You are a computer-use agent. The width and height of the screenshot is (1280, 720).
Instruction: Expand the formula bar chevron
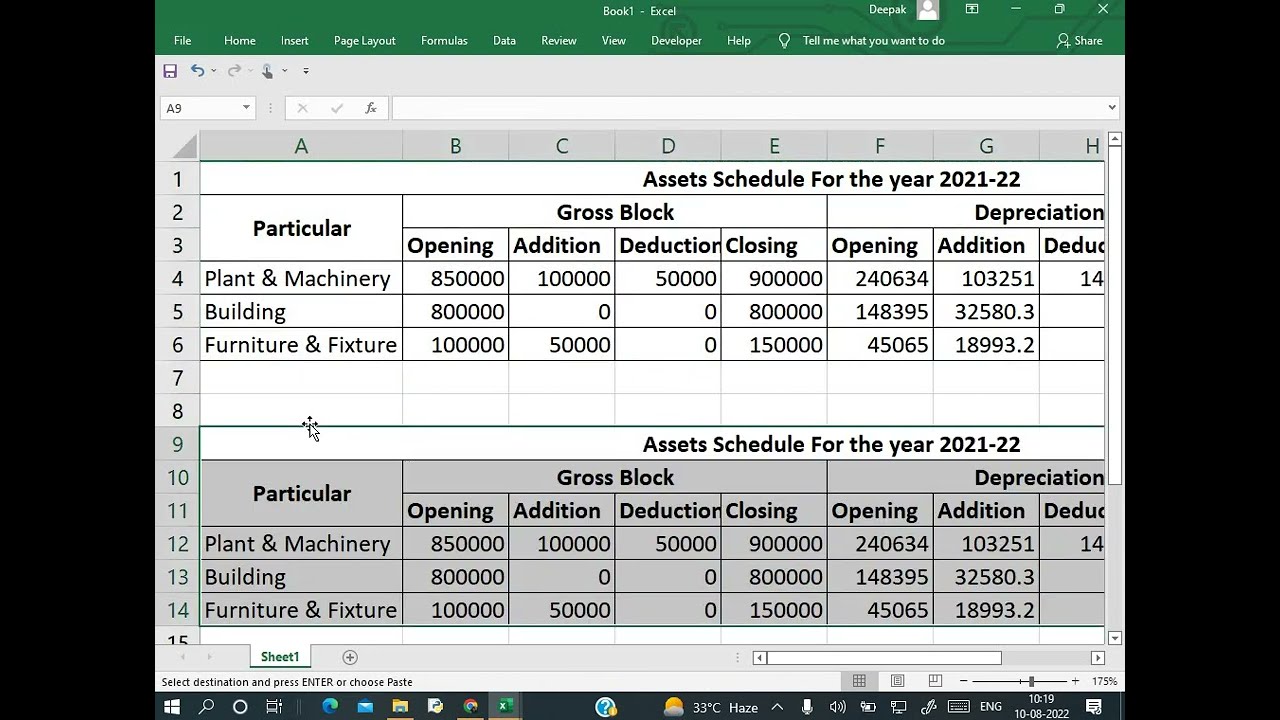pos(1112,108)
